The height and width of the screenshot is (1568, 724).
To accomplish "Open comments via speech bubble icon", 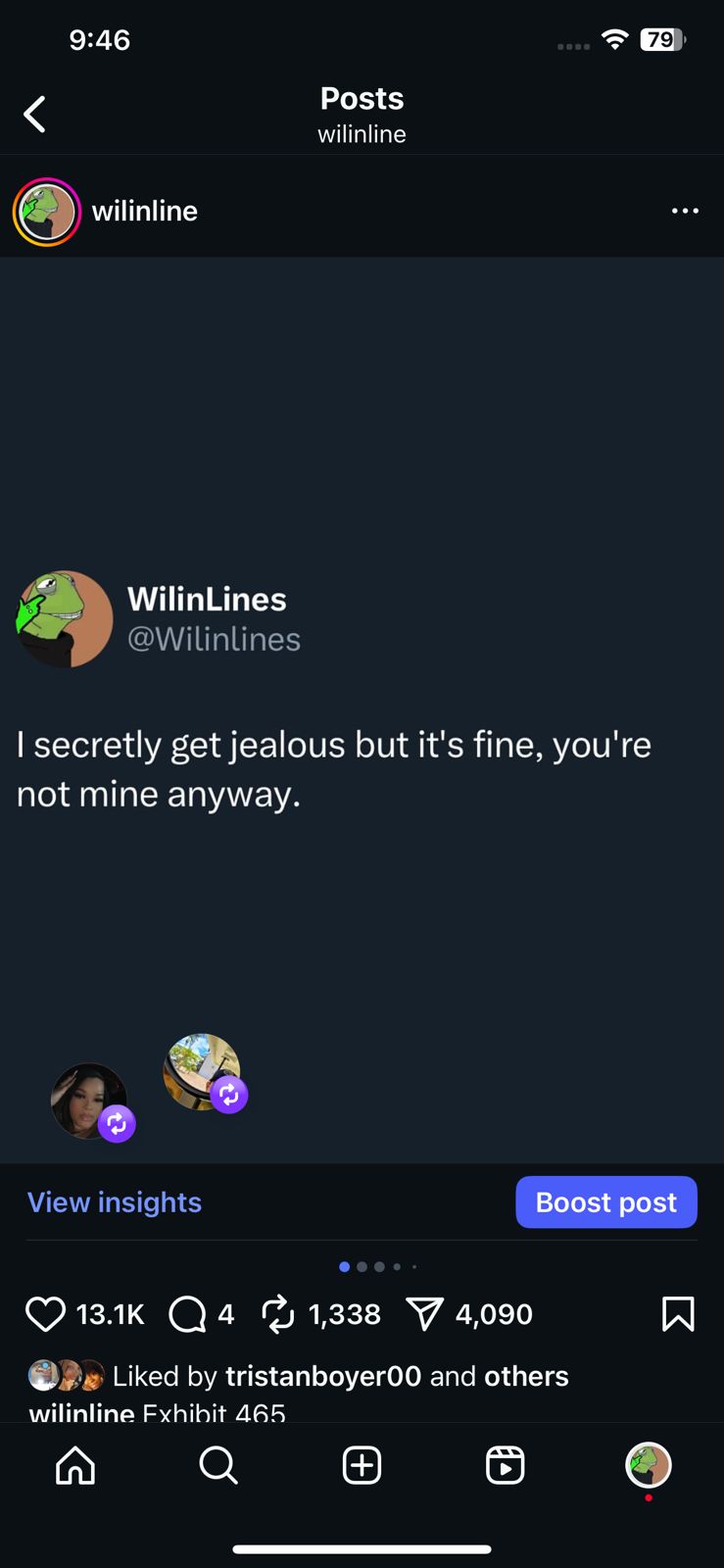I will 187,1314.
